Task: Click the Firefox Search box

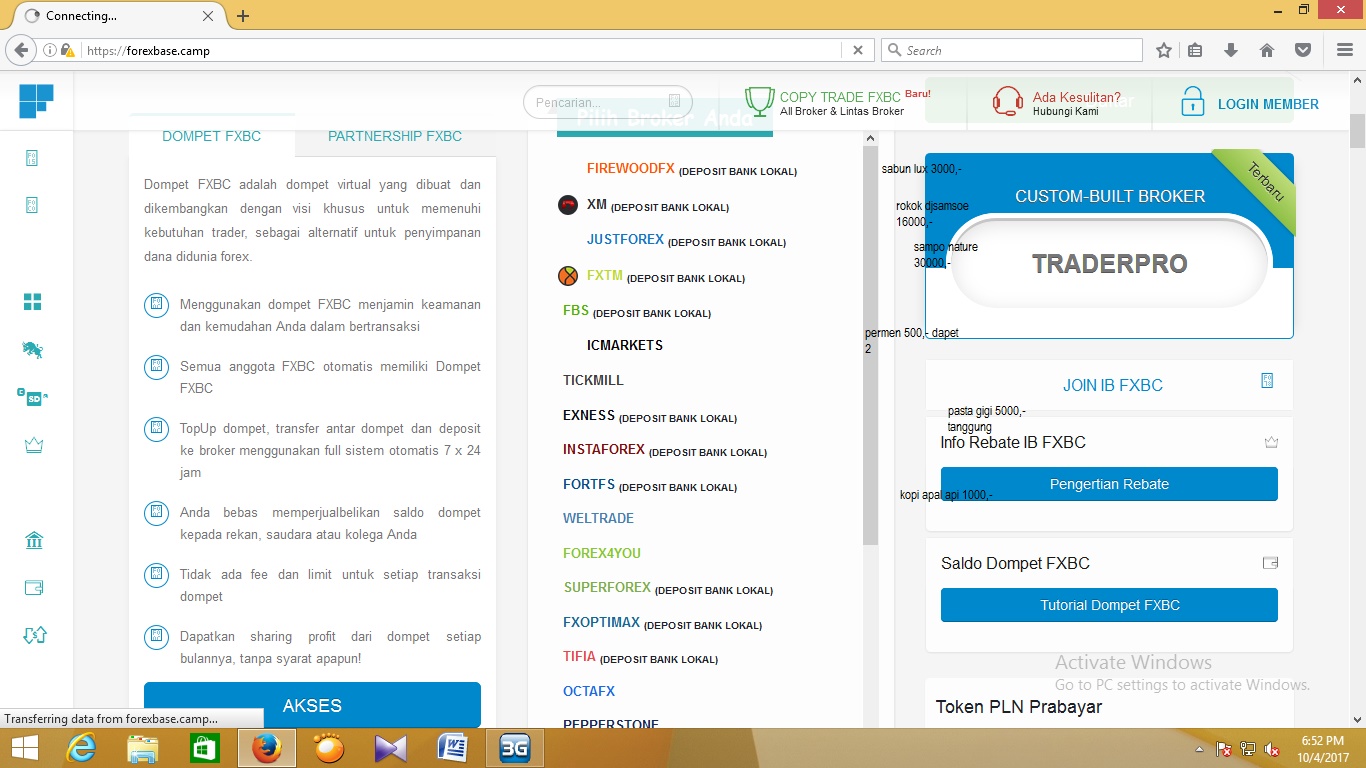Action: 1011,50
